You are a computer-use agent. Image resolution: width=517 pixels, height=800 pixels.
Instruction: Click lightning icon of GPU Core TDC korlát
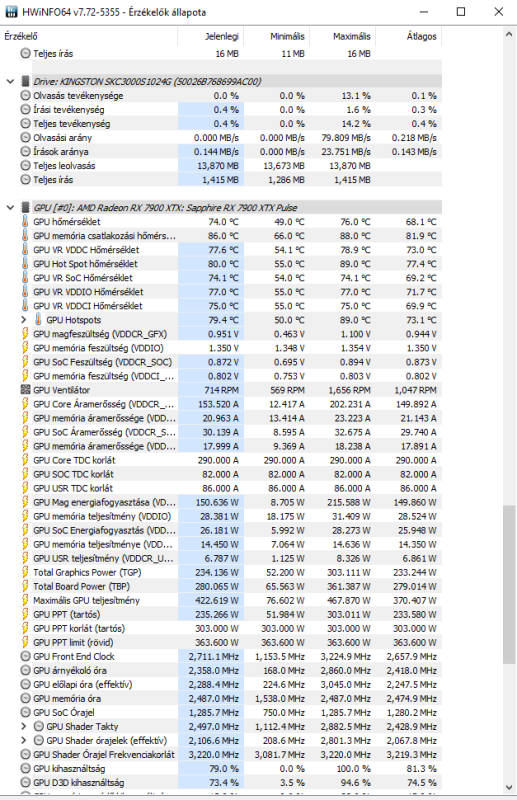25,460
